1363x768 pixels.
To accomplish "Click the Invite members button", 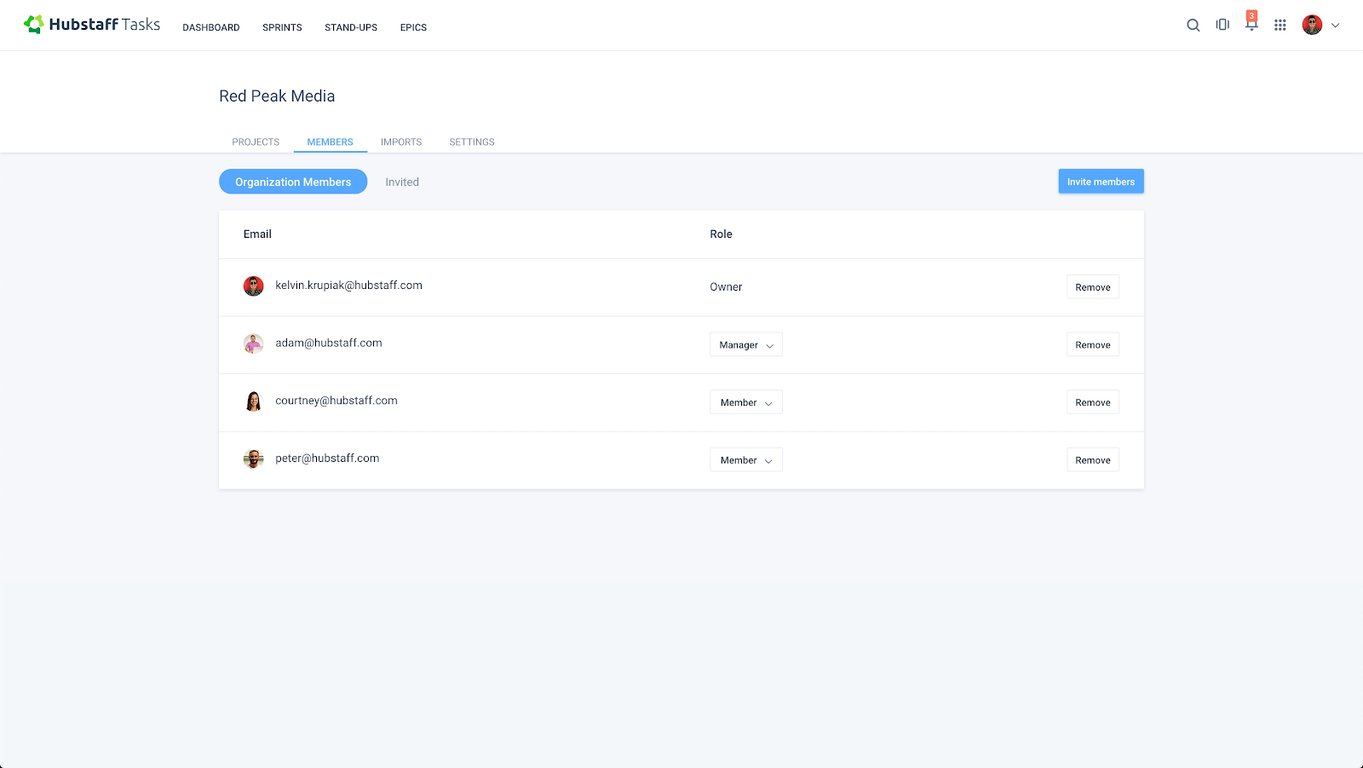I will (x=1101, y=181).
